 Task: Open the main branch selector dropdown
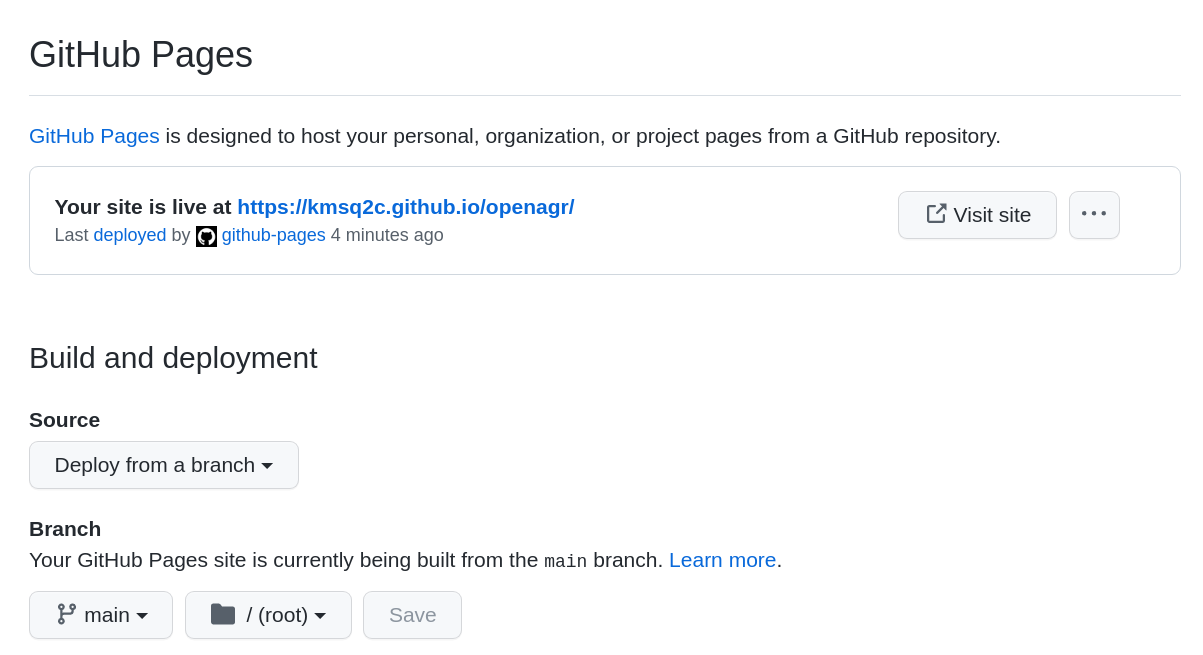[101, 615]
